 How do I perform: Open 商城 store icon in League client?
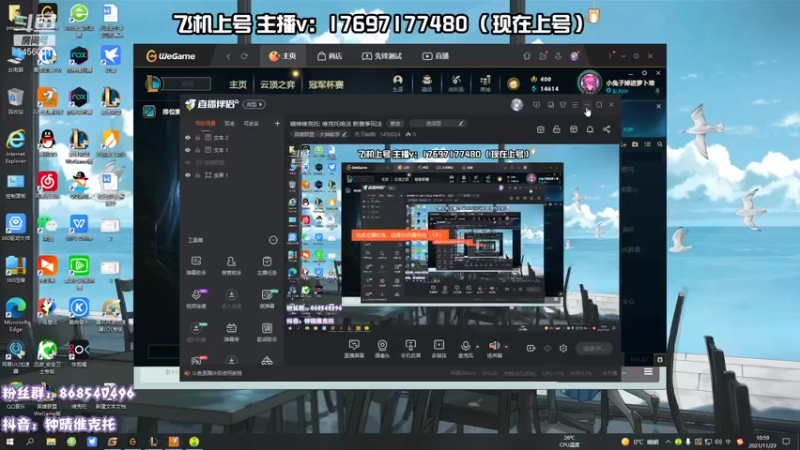(x=485, y=83)
